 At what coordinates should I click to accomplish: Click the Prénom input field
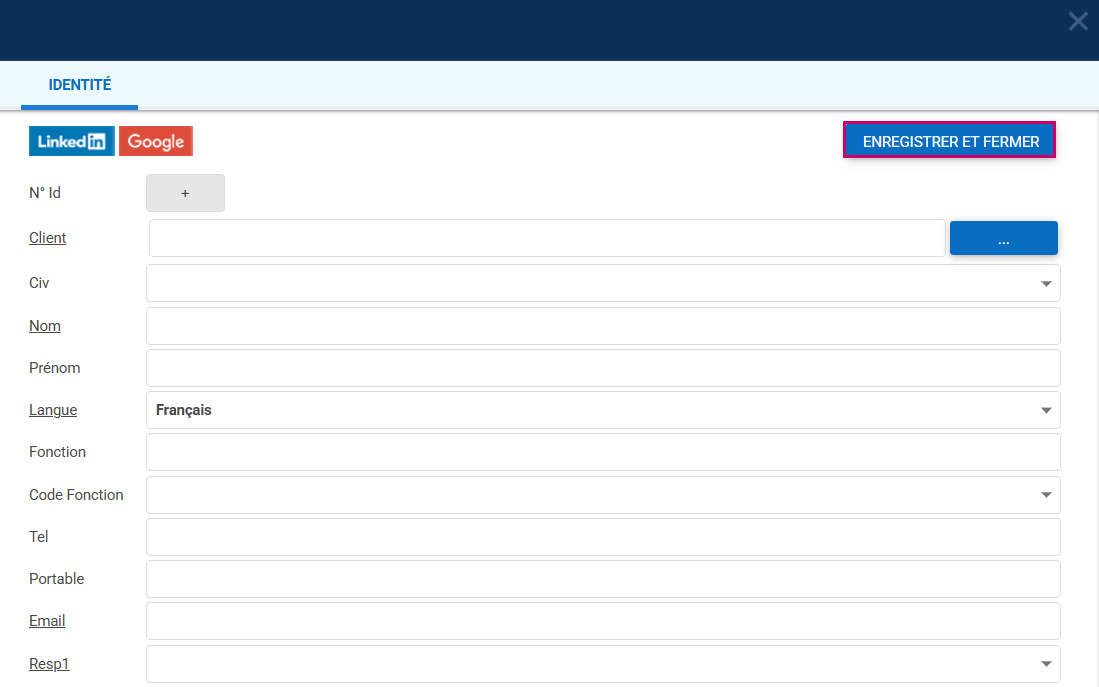click(602, 368)
